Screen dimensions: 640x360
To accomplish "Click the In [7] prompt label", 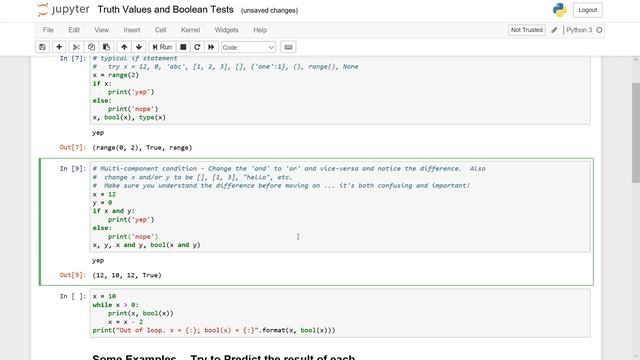I will (73, 58).
